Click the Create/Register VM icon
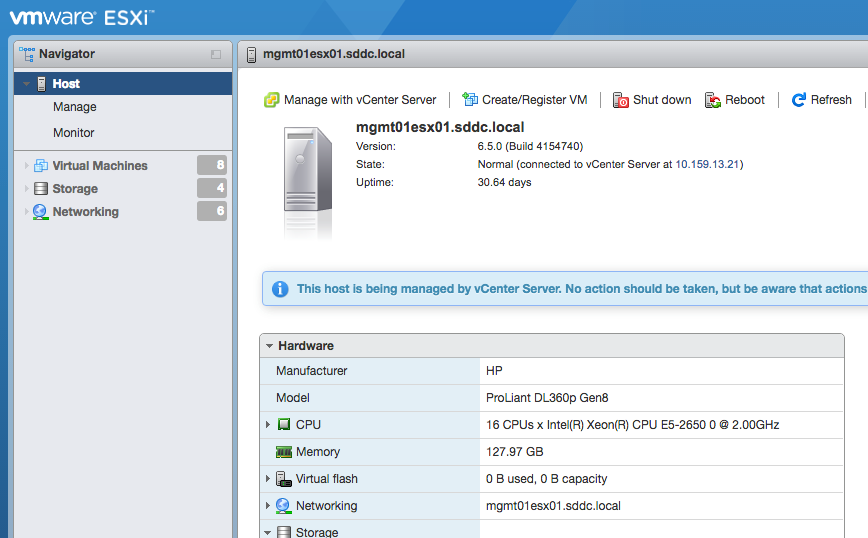Screen dimensions: 868x538 click(470, 100)
